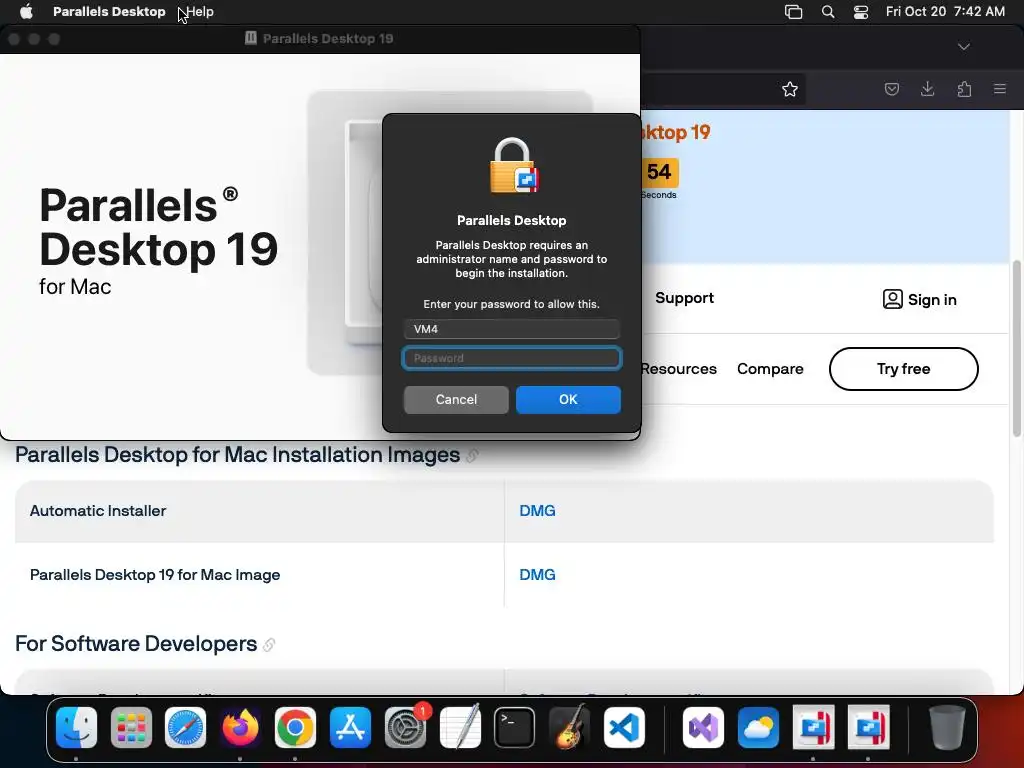This screenshot has width=1024, height=768.
Task: Click Parallels Desktop 19 for Mac Image label
Action: click(155, 575)
